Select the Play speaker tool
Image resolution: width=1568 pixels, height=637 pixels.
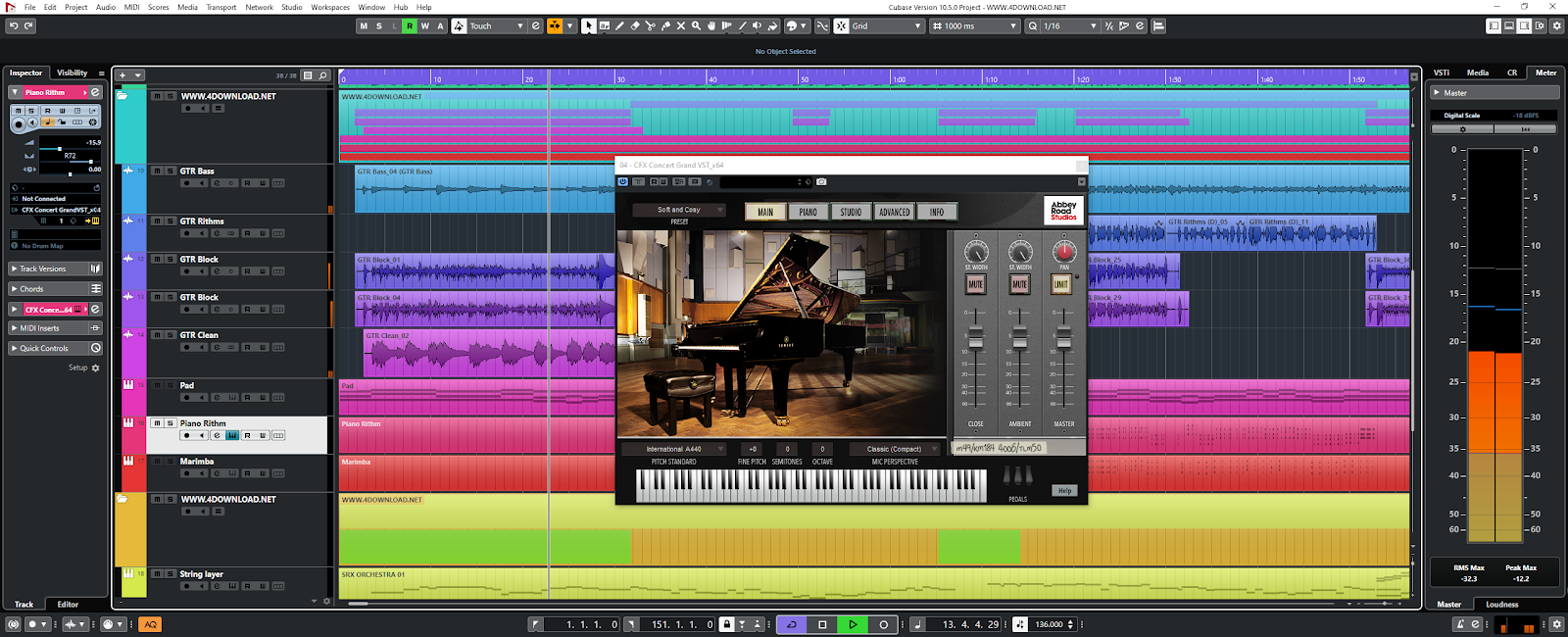758,25
